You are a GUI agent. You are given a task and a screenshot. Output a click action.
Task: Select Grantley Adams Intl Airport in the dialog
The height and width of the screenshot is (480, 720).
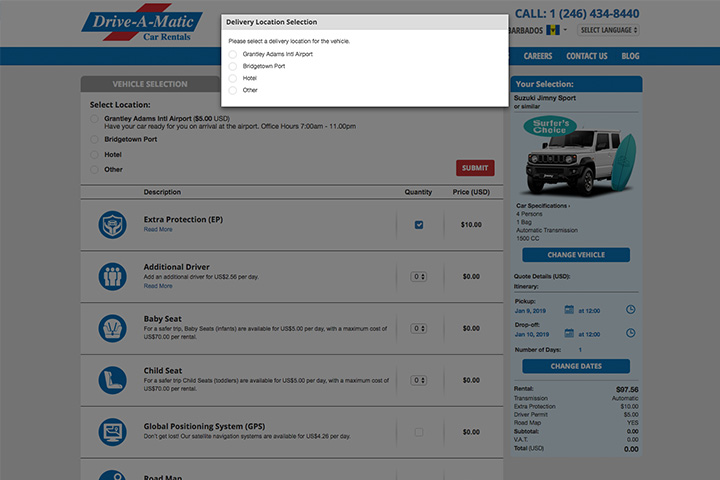[x=233, y=54]
